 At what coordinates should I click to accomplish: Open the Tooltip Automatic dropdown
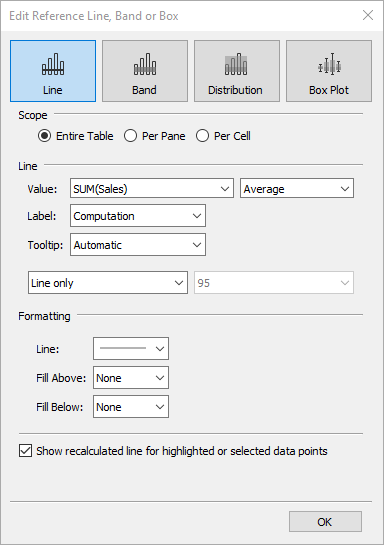(138, 245)
